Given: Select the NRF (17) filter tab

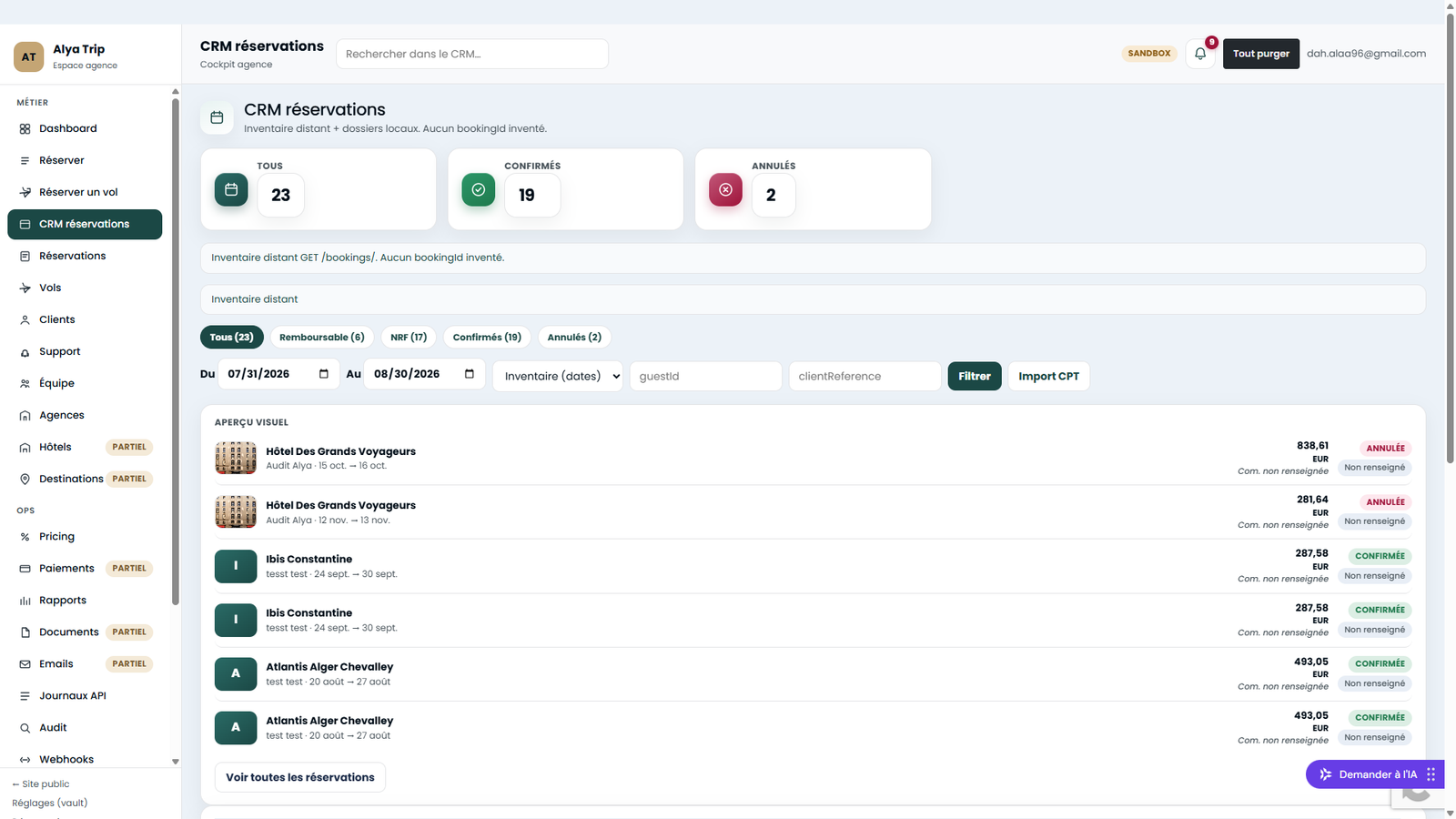Looking at the screenshot, I should pyautogui.click(x=409, y=337).
